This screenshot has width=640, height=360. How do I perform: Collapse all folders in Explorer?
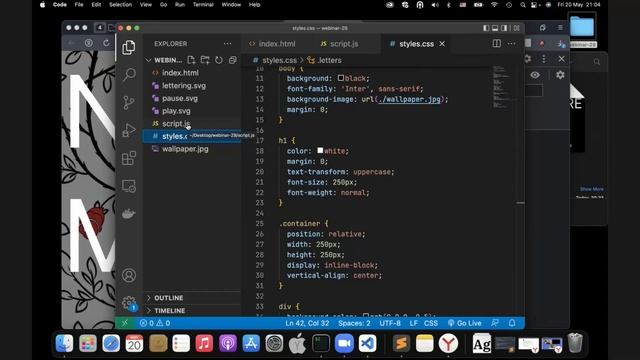(x=233, y=60)
